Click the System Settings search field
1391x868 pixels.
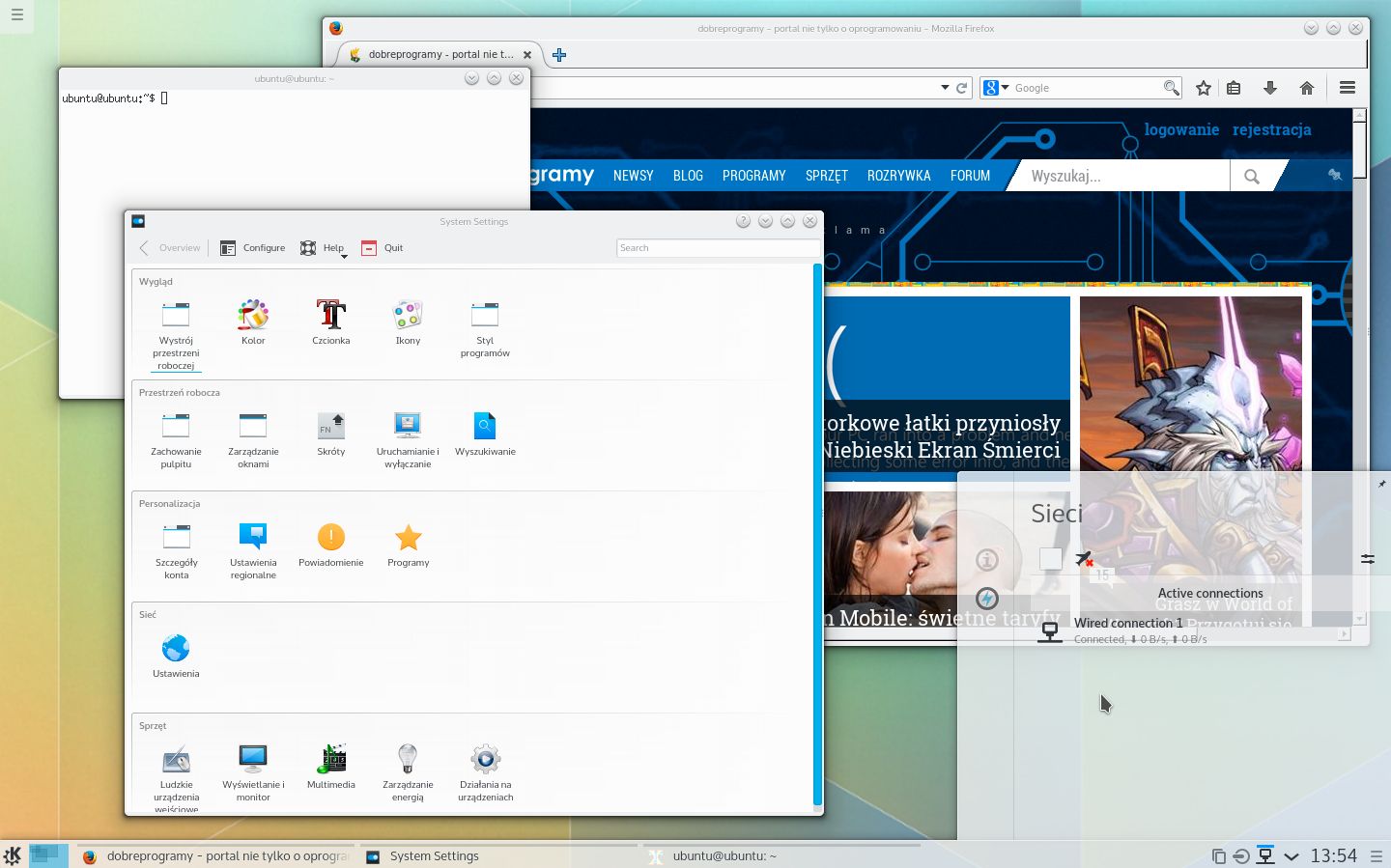point(718,248)
